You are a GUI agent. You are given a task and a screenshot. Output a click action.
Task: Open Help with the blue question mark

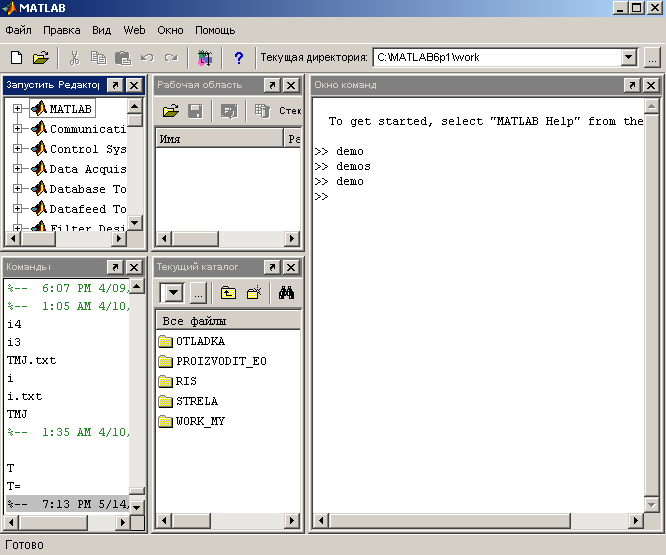tap(239, 58)
